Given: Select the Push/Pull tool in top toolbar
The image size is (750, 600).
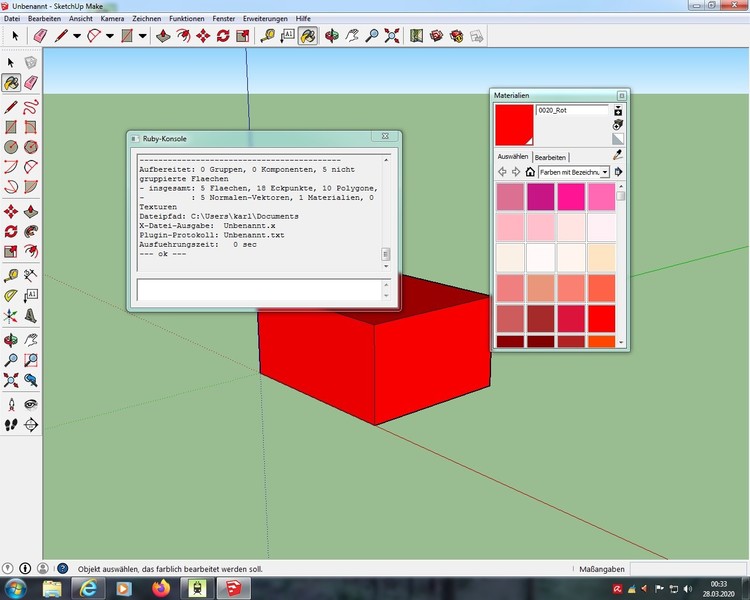Looking at the screenshot, I should pyautogui.click(x=164, y=35).
